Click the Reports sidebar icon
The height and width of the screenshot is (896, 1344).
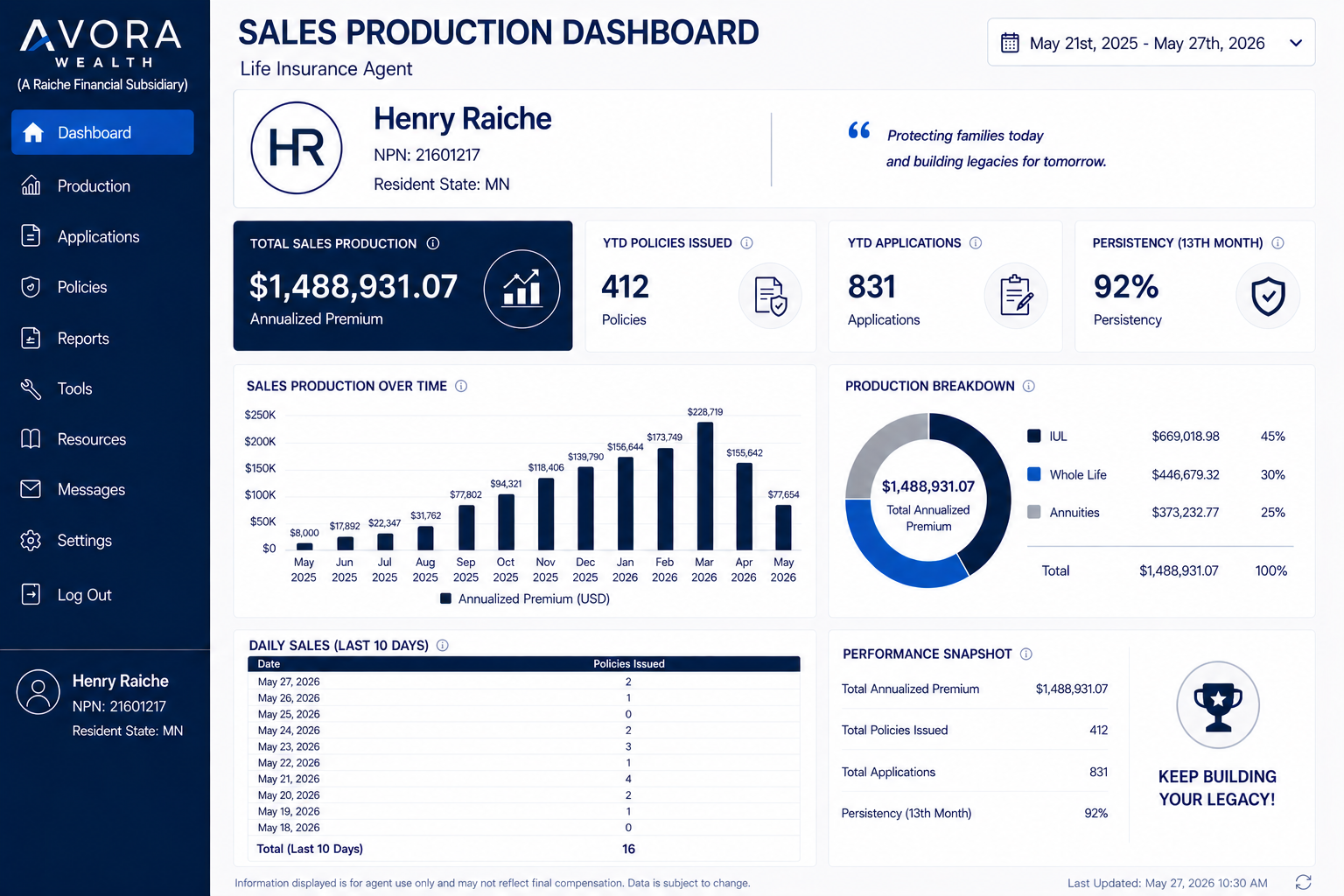(x=31, y=338)
